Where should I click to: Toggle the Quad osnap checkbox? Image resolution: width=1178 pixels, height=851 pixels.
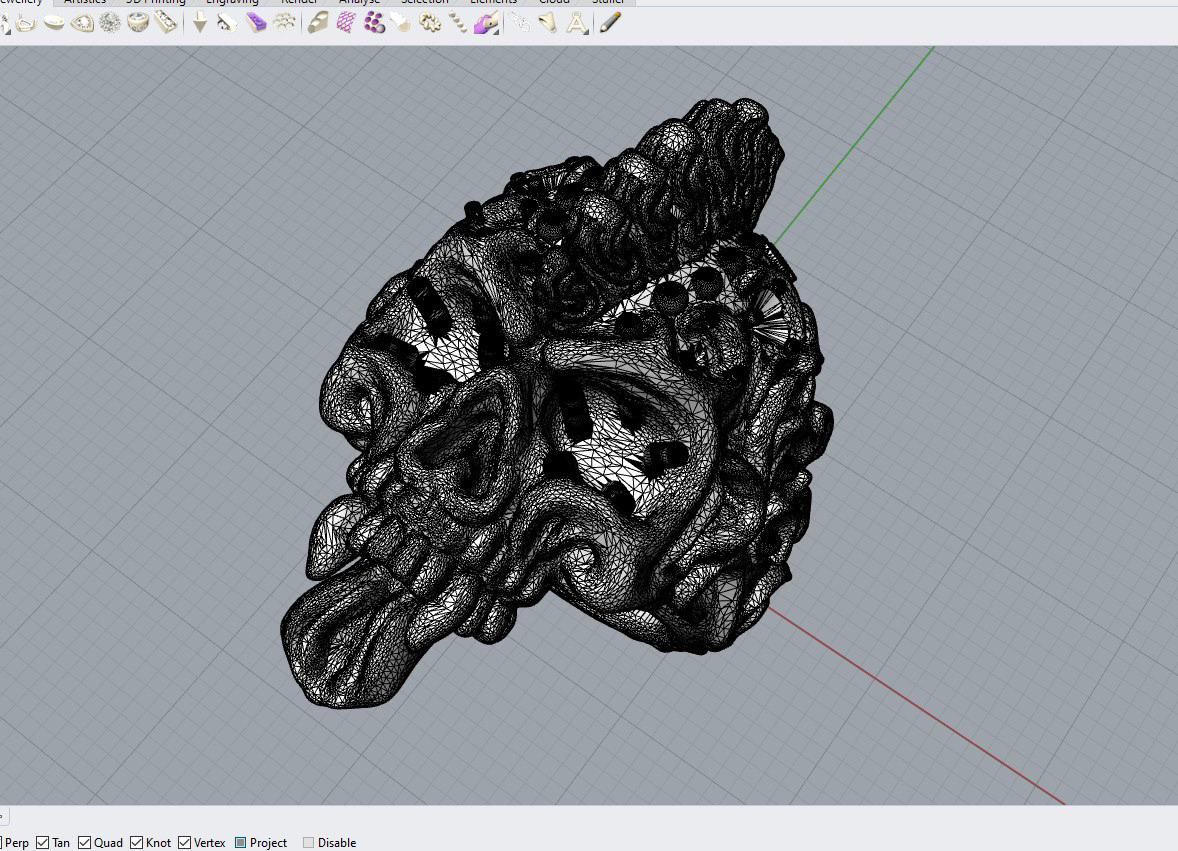tap(85, 843)
